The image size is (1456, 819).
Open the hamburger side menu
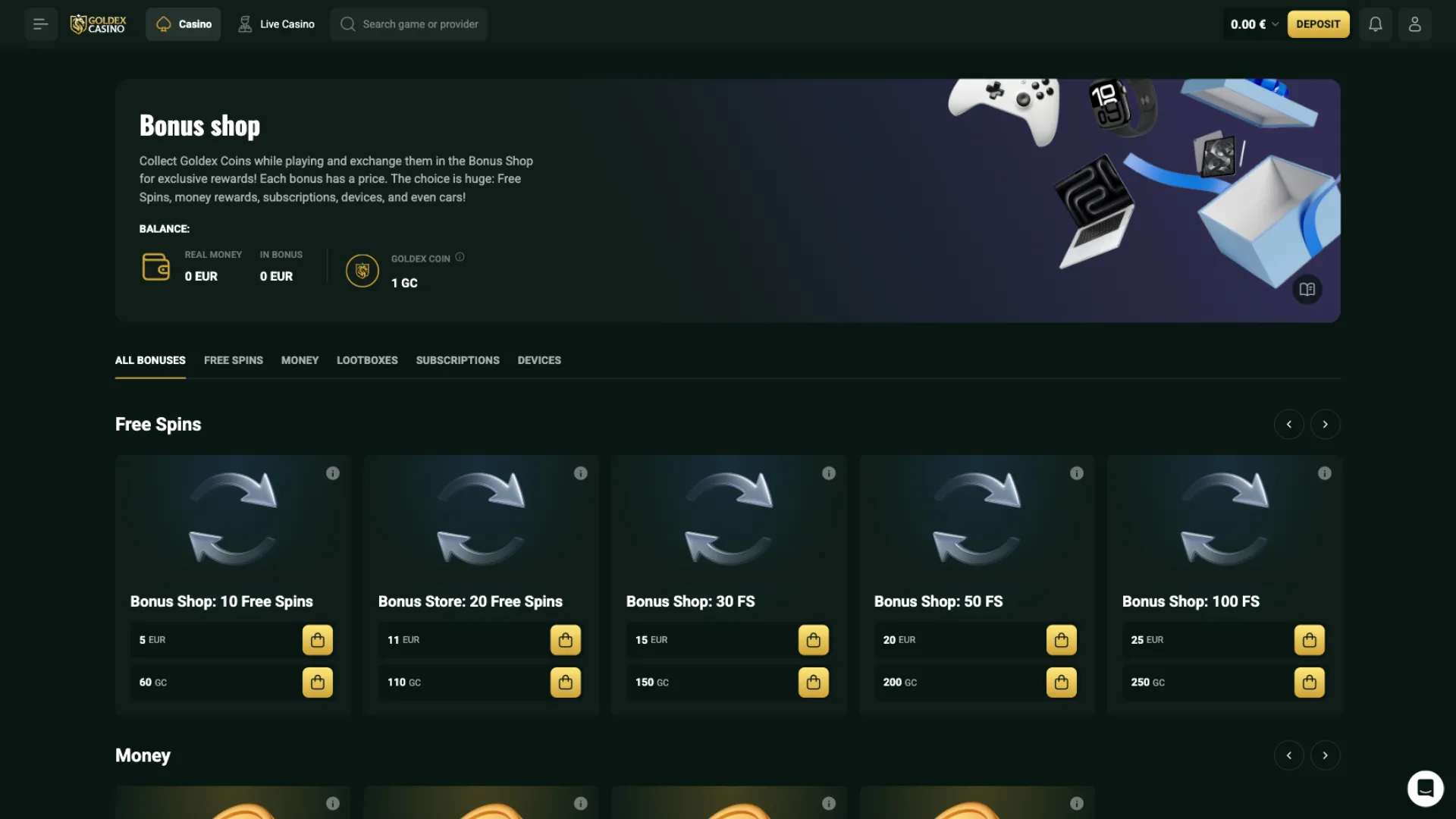click(40, 24)
